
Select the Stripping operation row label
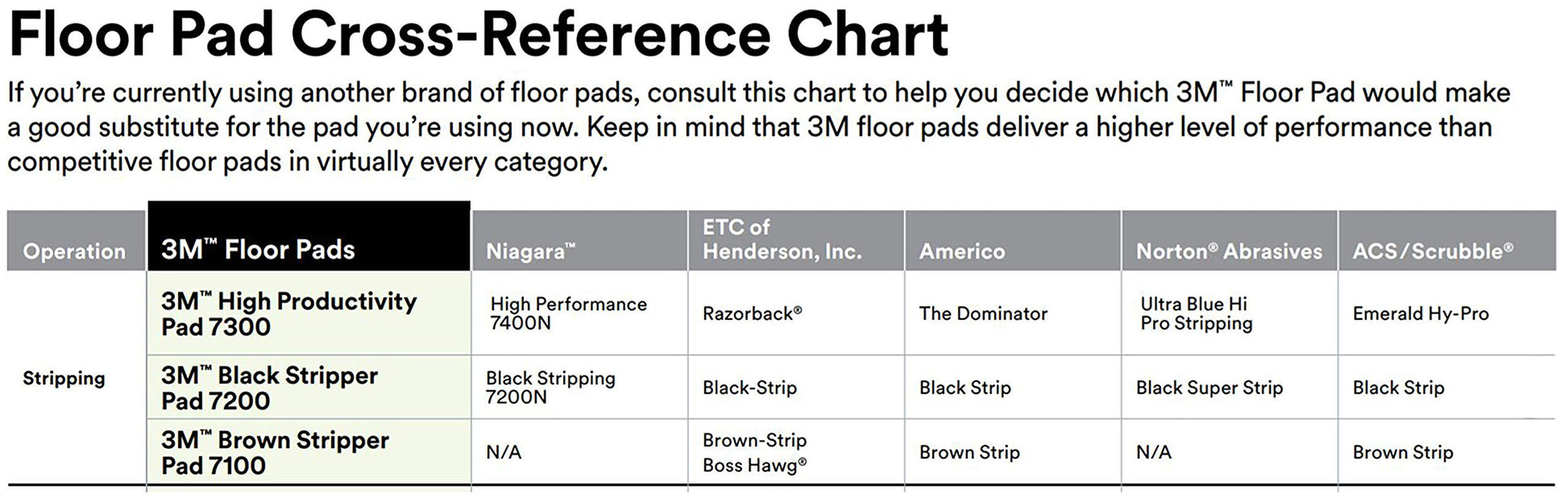64,378
